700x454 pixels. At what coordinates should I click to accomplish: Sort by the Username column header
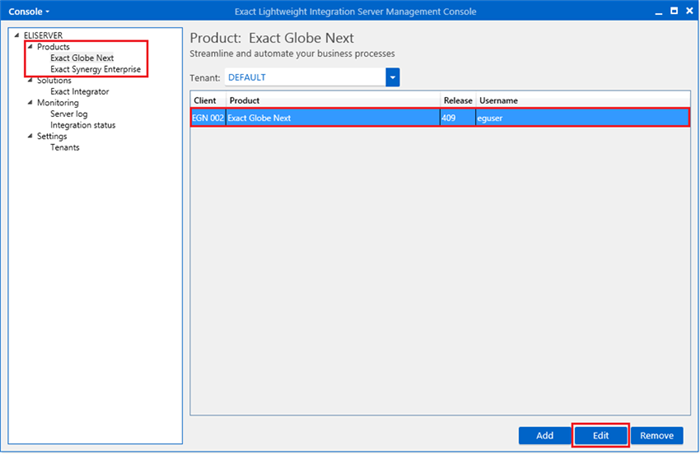(583, 100)
